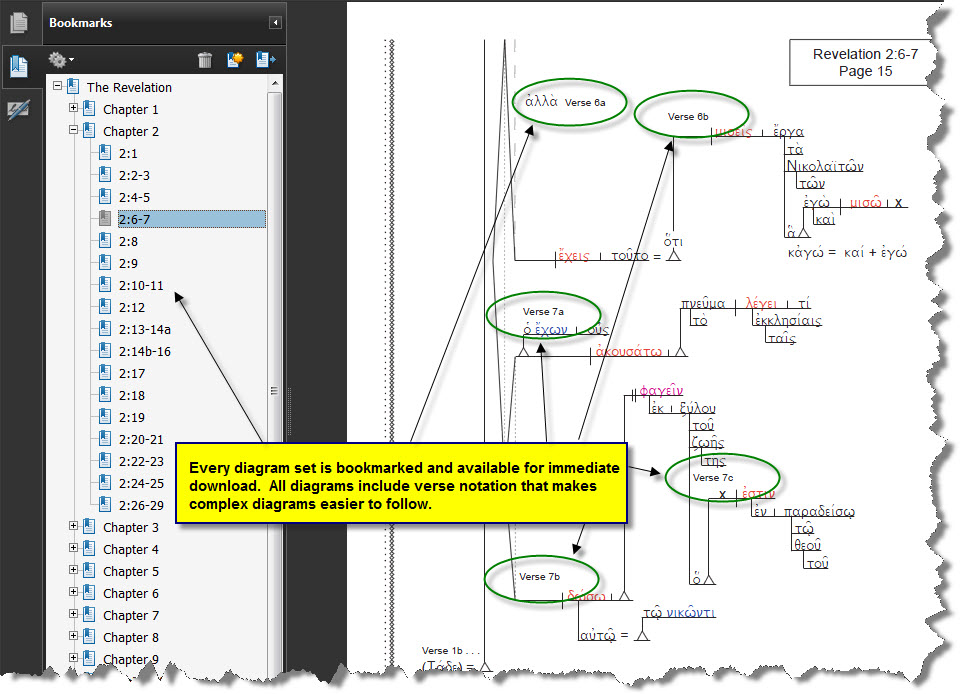This screenshot has width=960, height=694.
Task: Select the 2:8 bookmark
Action: [x=128, y=241]
